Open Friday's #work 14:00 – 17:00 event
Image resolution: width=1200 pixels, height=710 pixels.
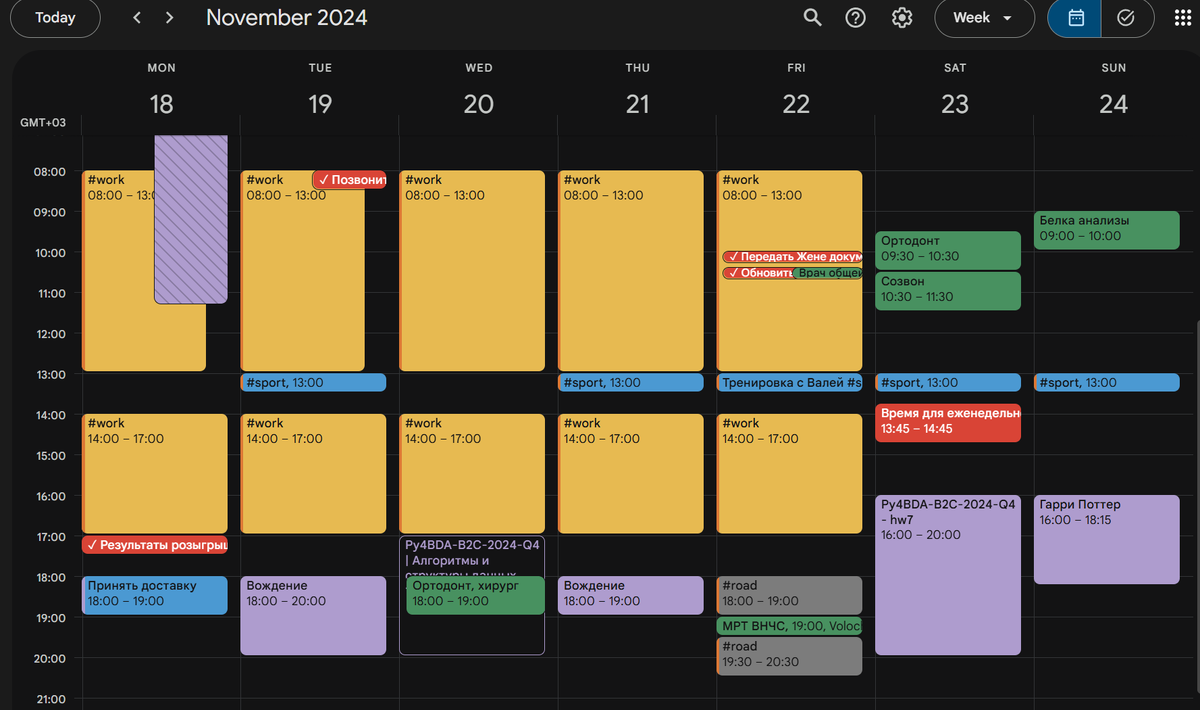click(x=790, y=473)
